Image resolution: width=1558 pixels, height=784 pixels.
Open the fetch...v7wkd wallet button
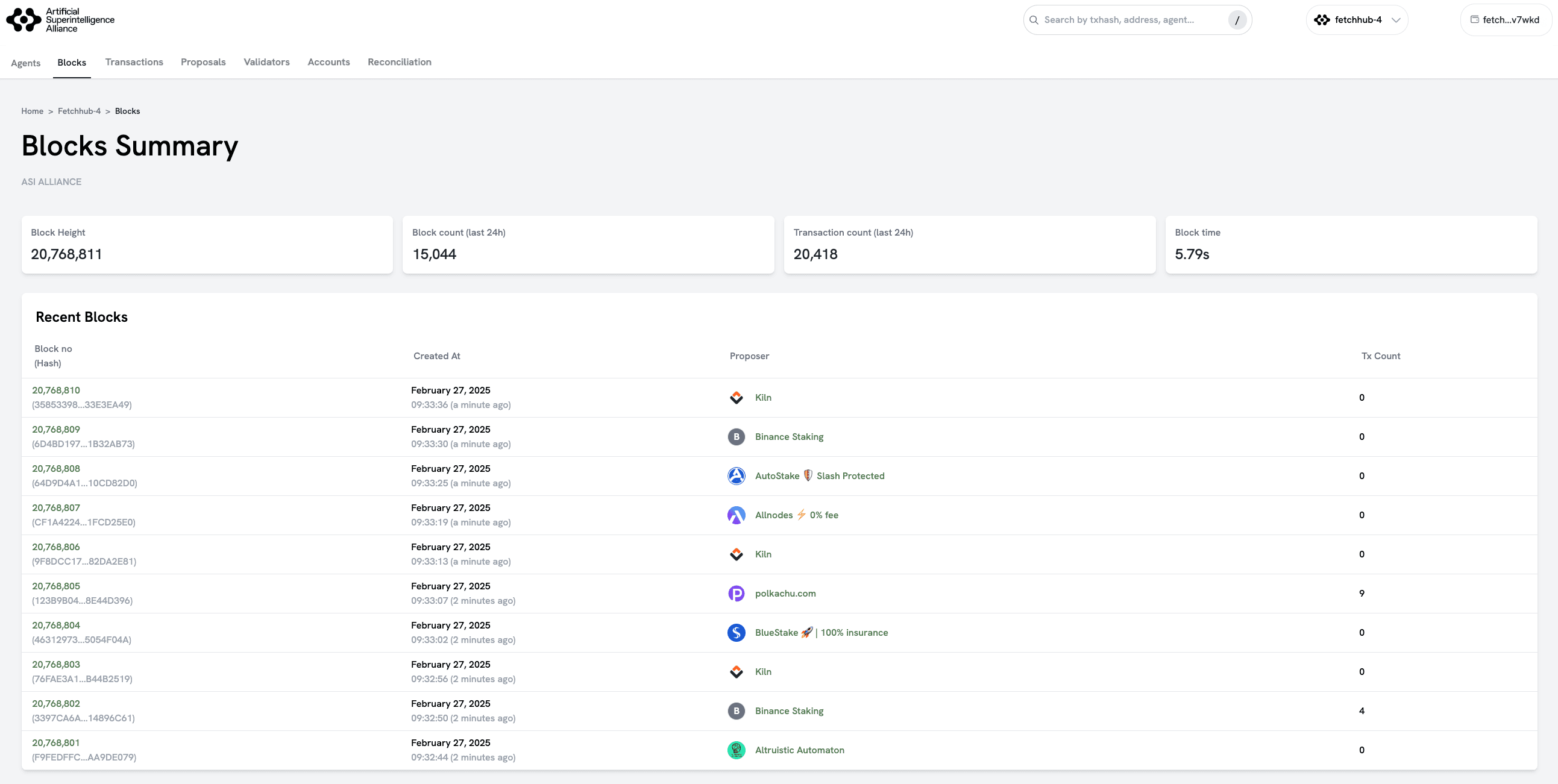pos(1506,20)
